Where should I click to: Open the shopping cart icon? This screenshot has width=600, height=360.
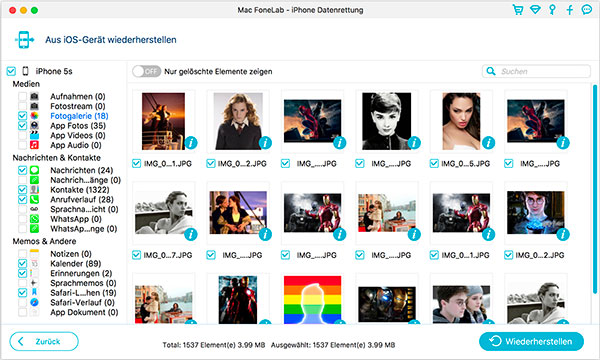click(x=518, y=10)
